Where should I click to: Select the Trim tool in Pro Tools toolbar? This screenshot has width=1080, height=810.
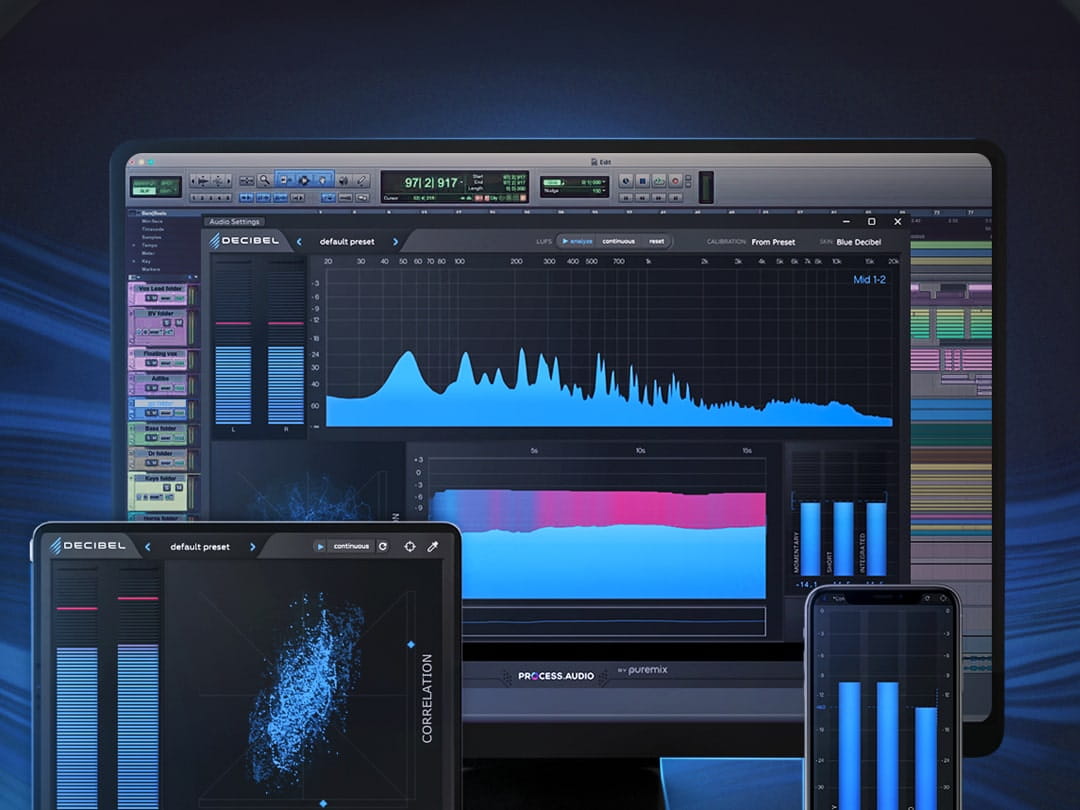[x=285, y=180]
